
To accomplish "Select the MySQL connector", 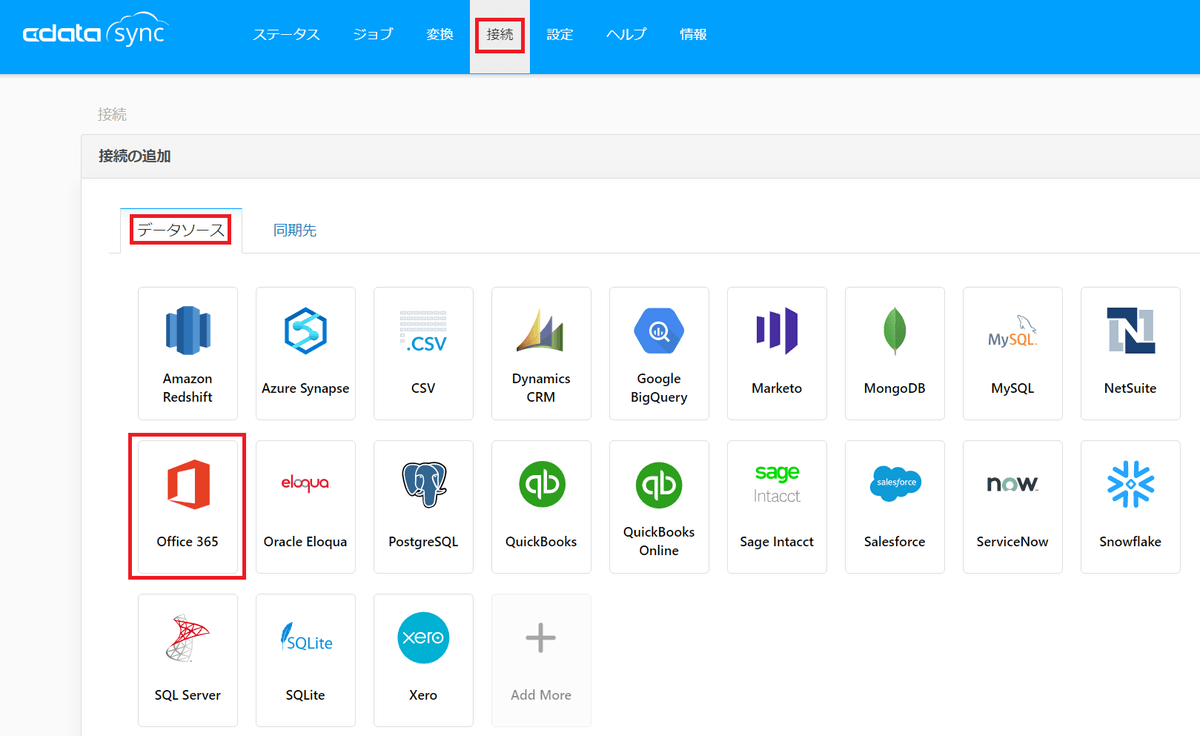I will click(1013, 354).
